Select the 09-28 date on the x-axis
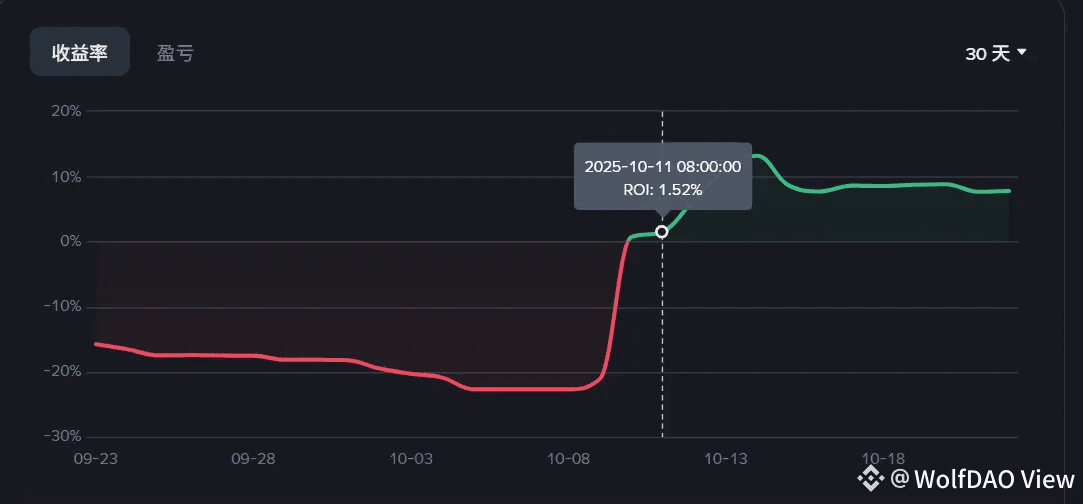The width and height of the screenshot is (1083, 504). 253,458
